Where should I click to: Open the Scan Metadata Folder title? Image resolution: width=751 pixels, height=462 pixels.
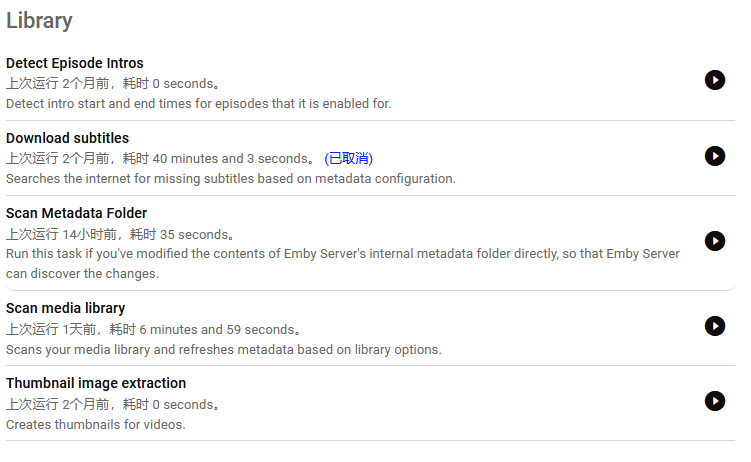[x=76, y=213]
